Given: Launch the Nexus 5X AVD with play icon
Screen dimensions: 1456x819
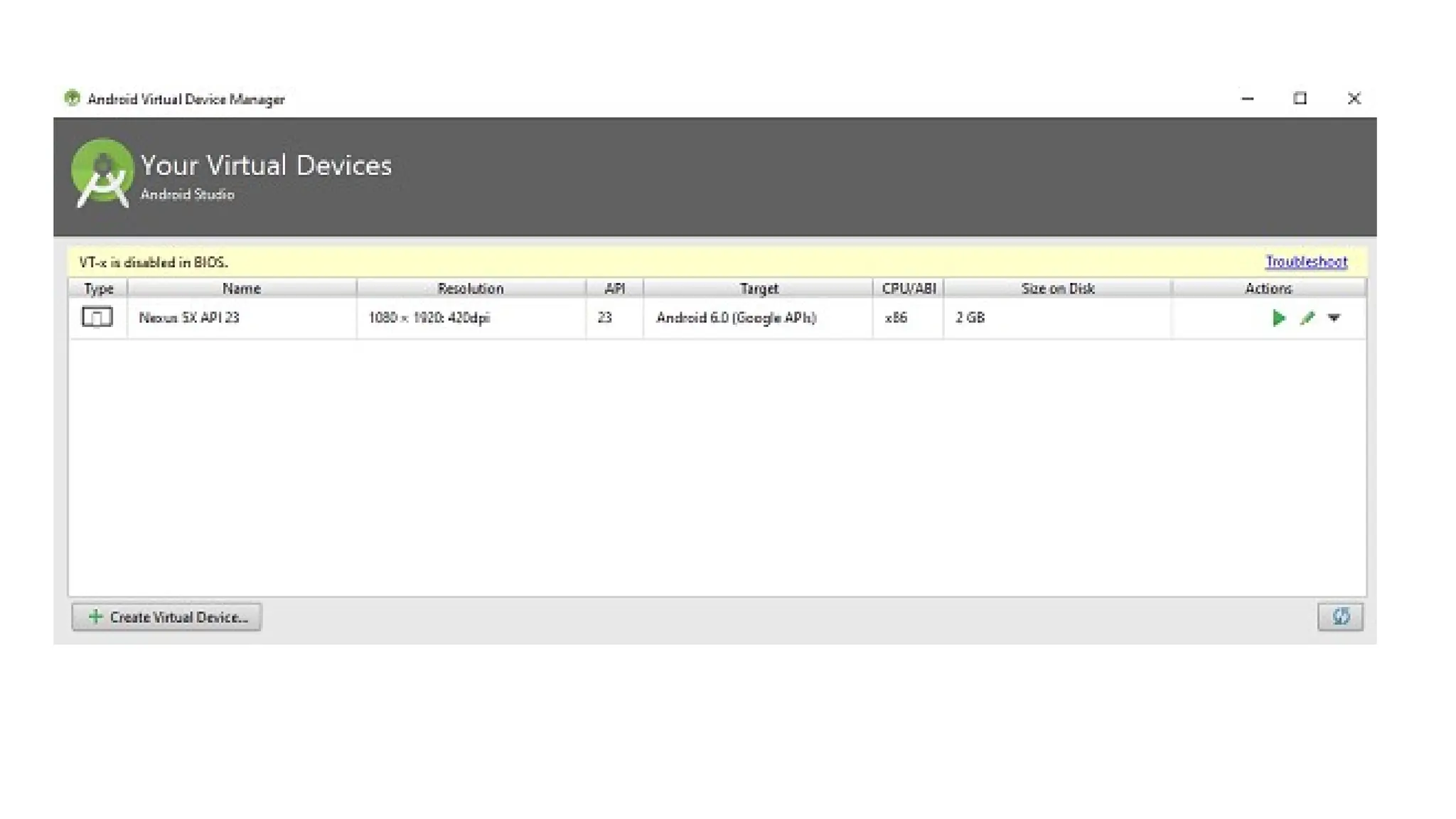Looking at the screenshot, I should click(x=1278, y=318).
